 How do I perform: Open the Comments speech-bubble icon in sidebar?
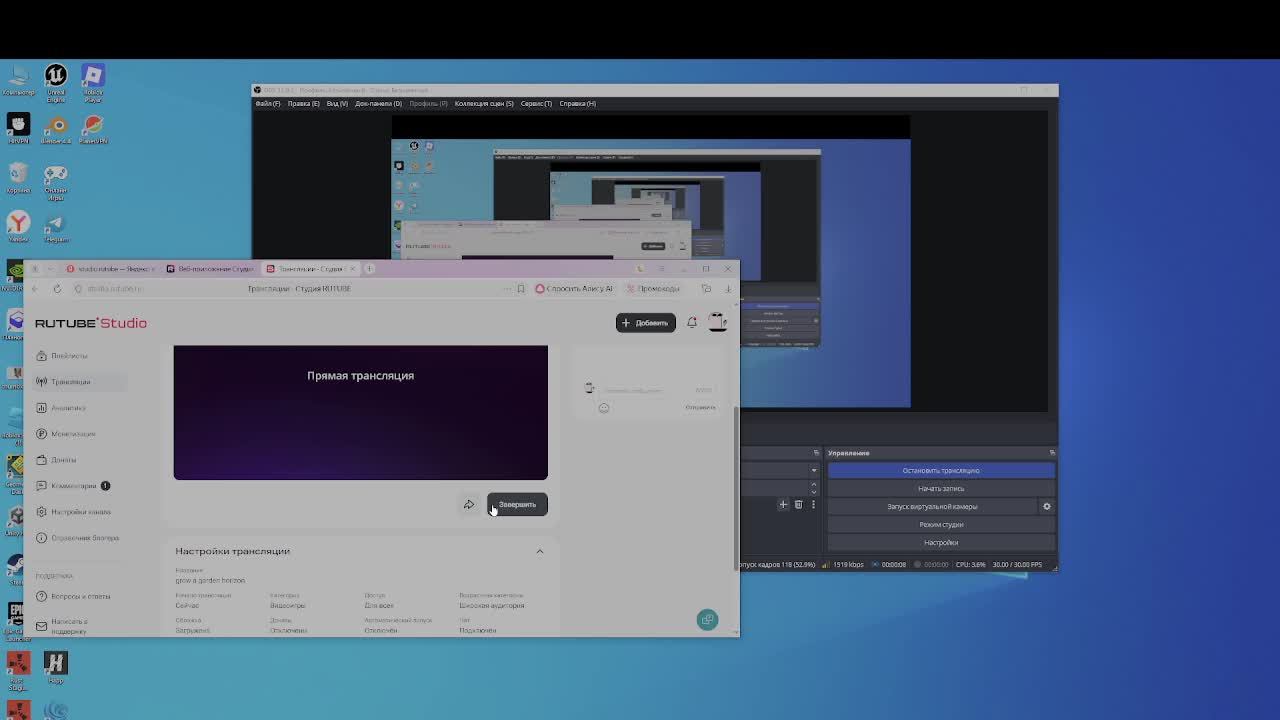[41, 486]
